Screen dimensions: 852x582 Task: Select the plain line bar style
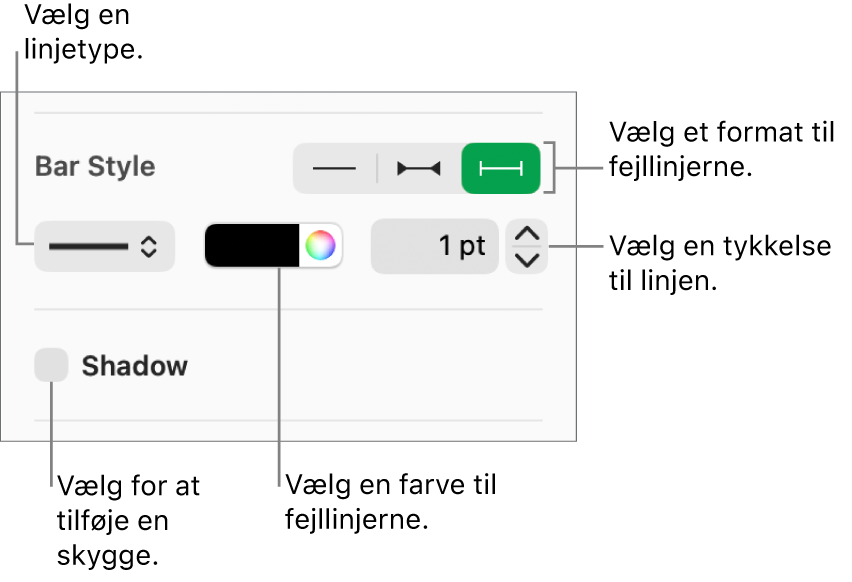coord(335,168)
